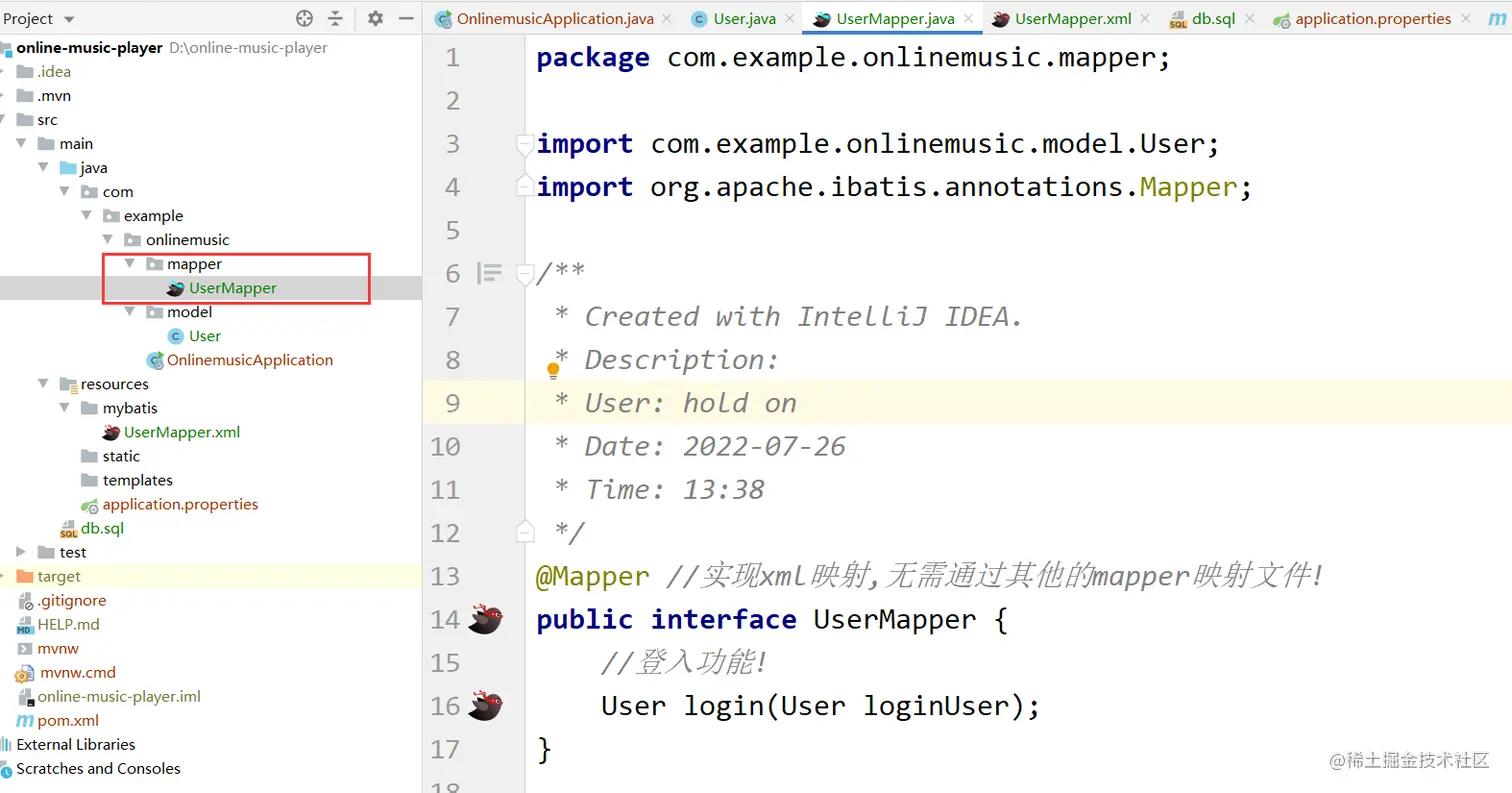The width and height of the screenshot is (1512, 793).
Task: Collapse the resources folder
Action: tap(44, 384)
